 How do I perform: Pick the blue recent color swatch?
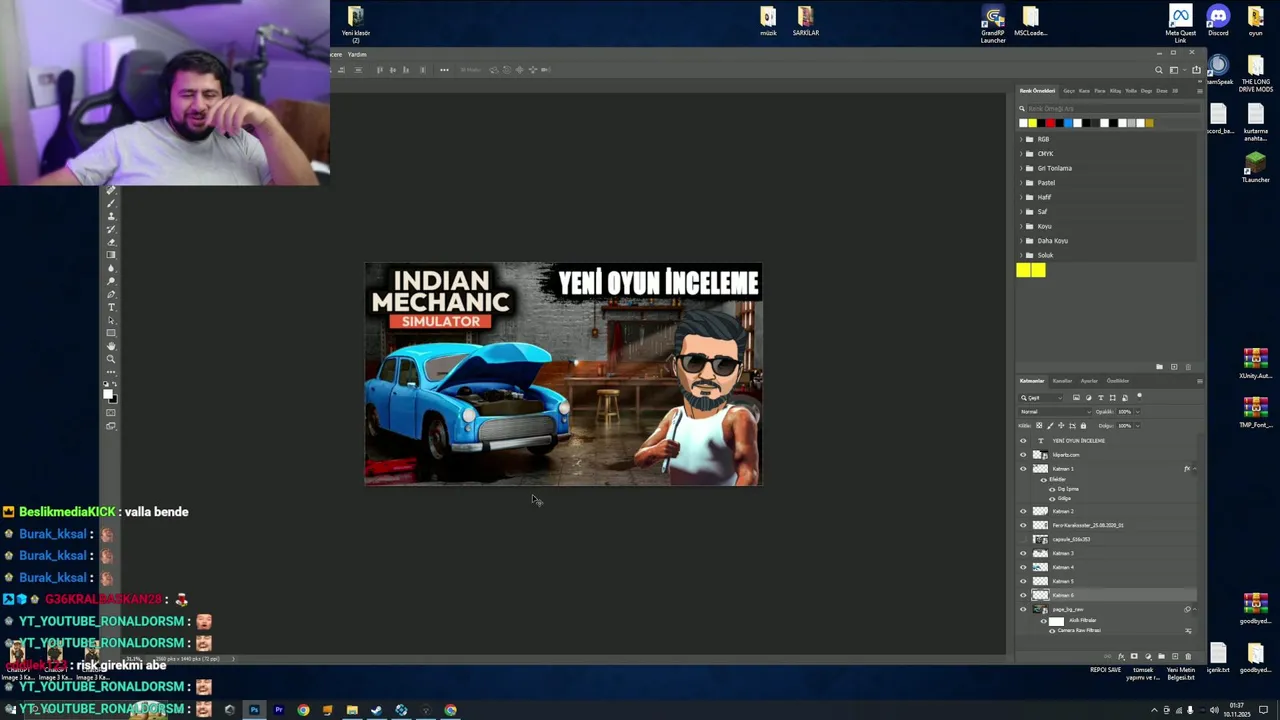[1068, 123]
